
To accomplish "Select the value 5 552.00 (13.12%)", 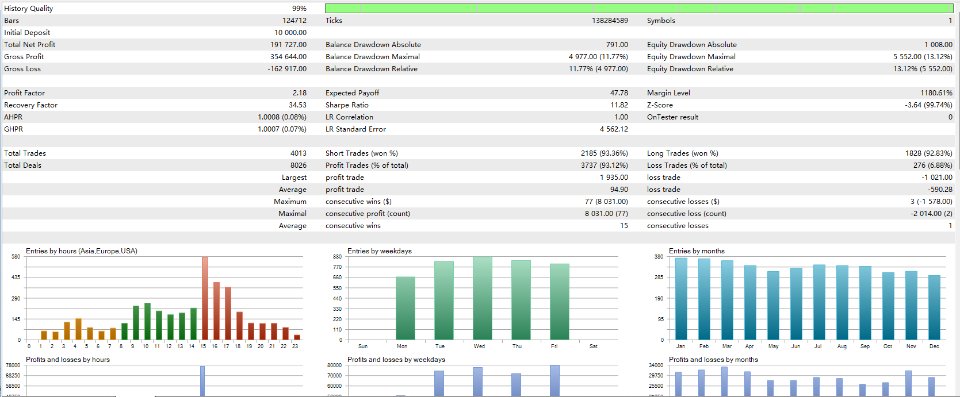I will point(923,56).
